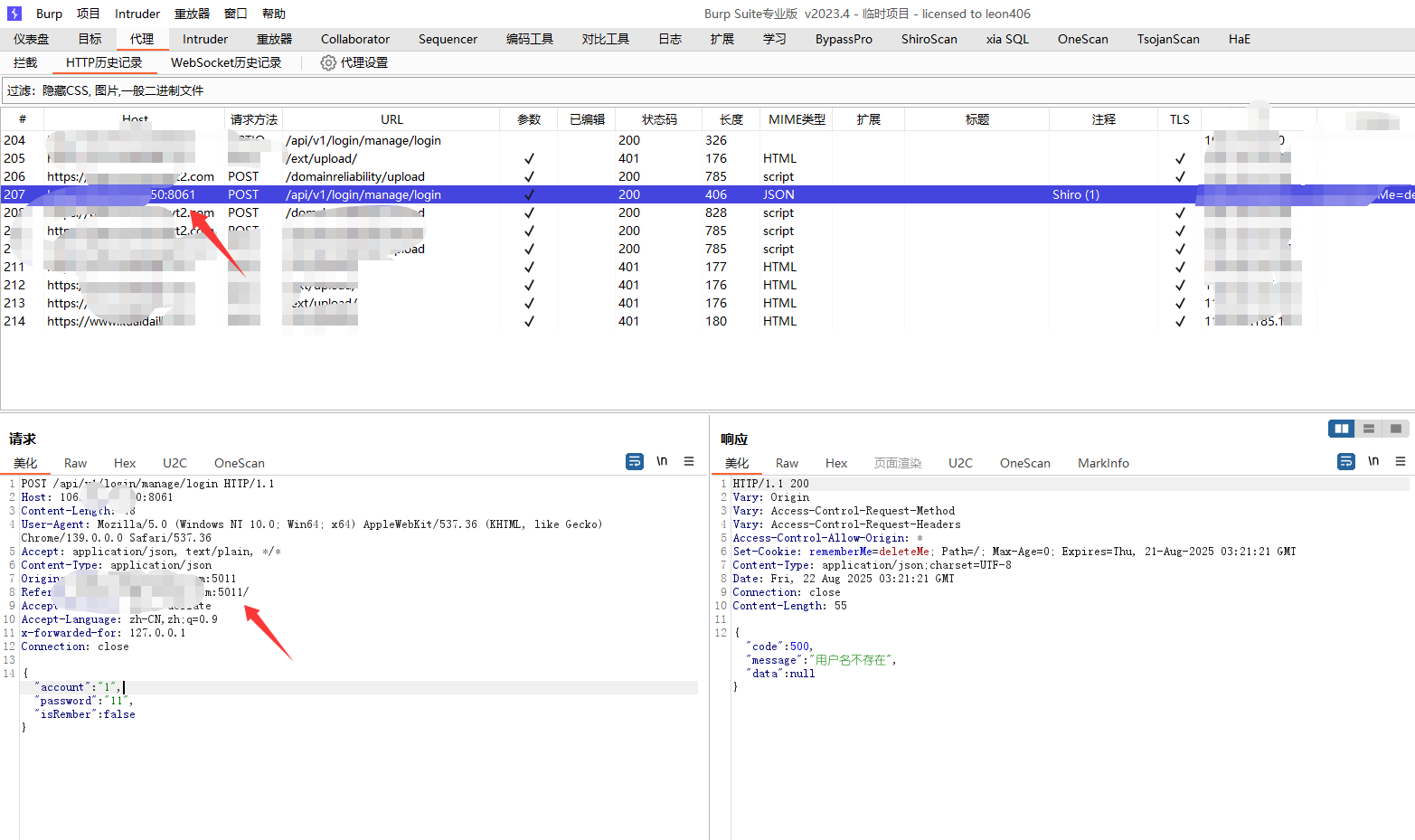
Task: Open request panel hamburger options menu
Action: pos(689,461)
